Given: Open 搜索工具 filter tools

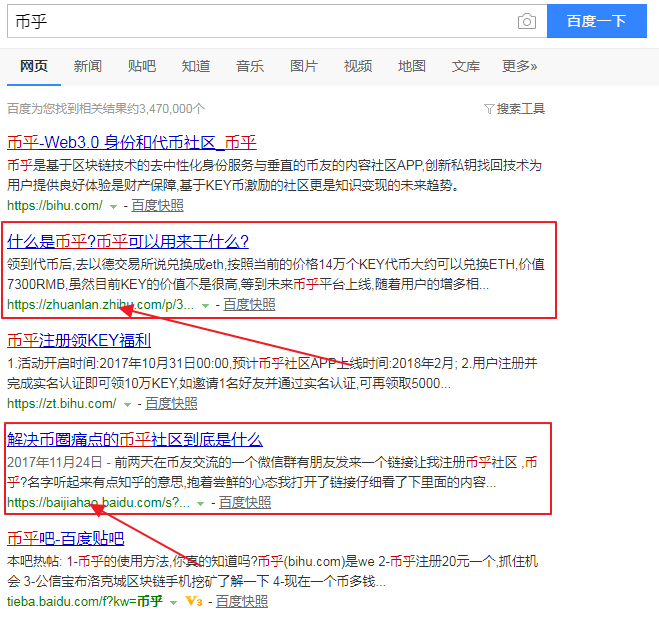Looking at the screenshot, I should pos(521,109).
